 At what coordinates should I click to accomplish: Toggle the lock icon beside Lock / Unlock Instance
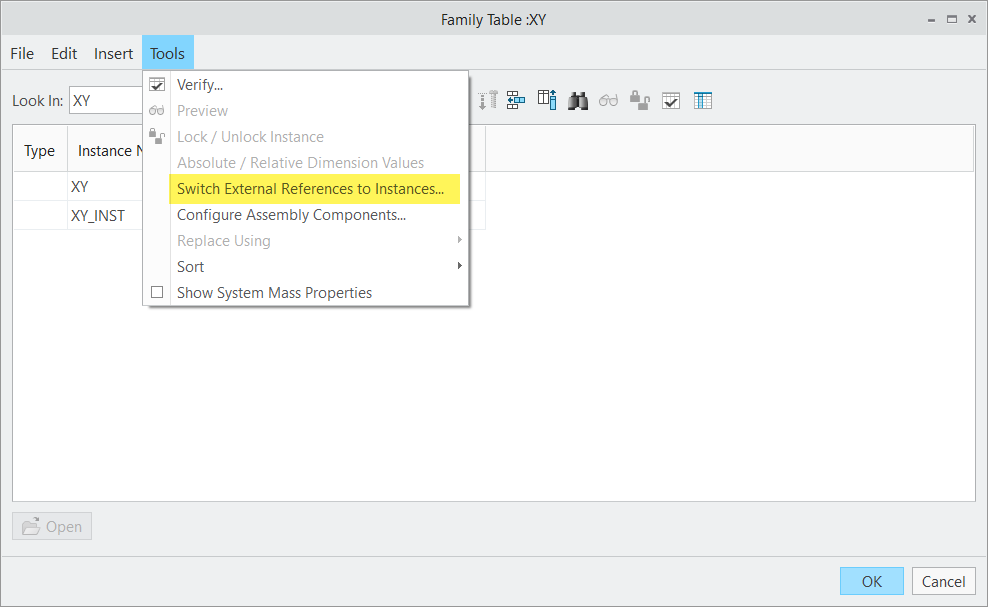click(157, 136)
